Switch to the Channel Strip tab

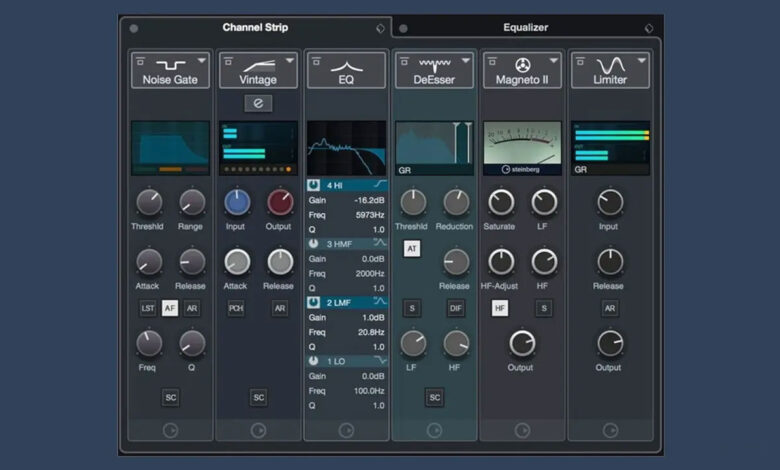(x=255, y=27)
